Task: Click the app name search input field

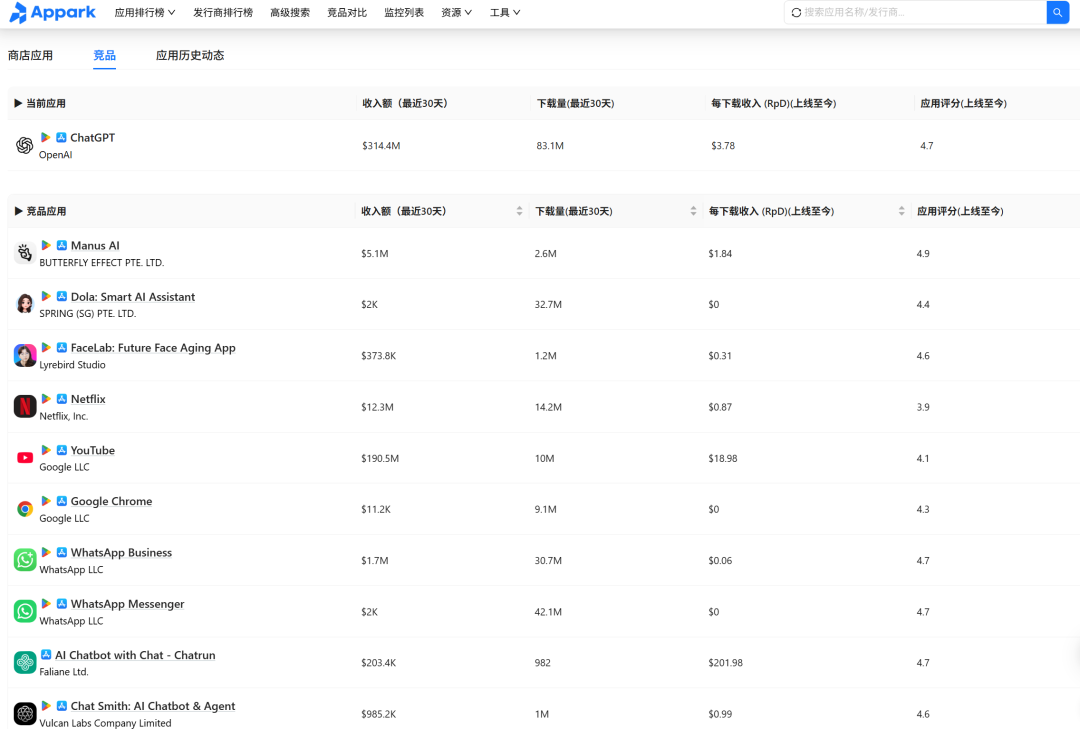Action: (923, 12)
